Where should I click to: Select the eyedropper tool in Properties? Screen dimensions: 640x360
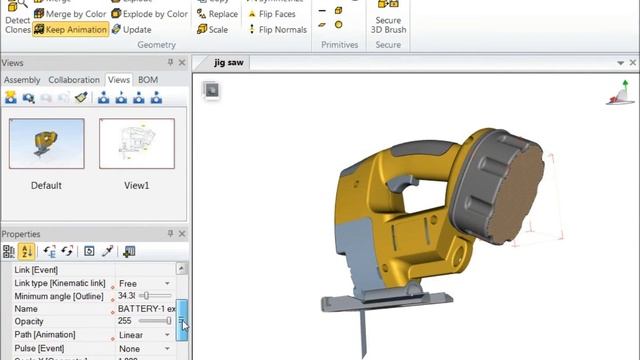[x=107, y=251]
